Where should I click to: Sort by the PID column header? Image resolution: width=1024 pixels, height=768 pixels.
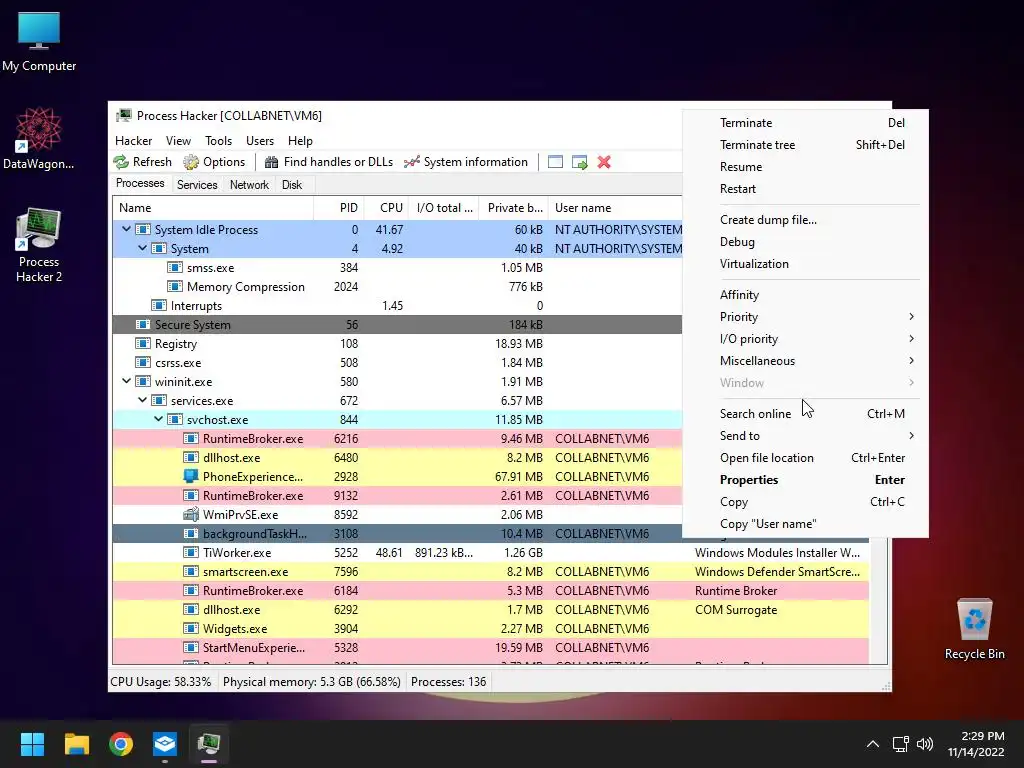[x=339, y=208]
